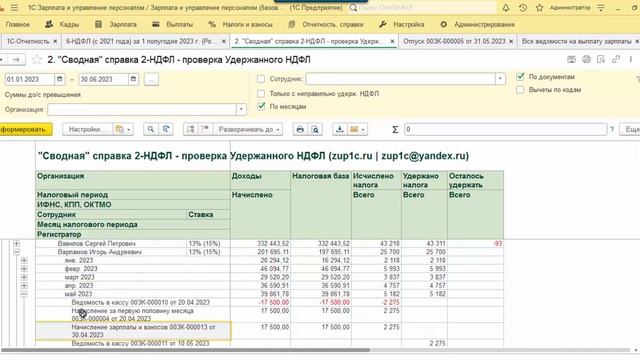Save the report with the download icon
The width and height of the screenshot is (640, 360).
339,129
